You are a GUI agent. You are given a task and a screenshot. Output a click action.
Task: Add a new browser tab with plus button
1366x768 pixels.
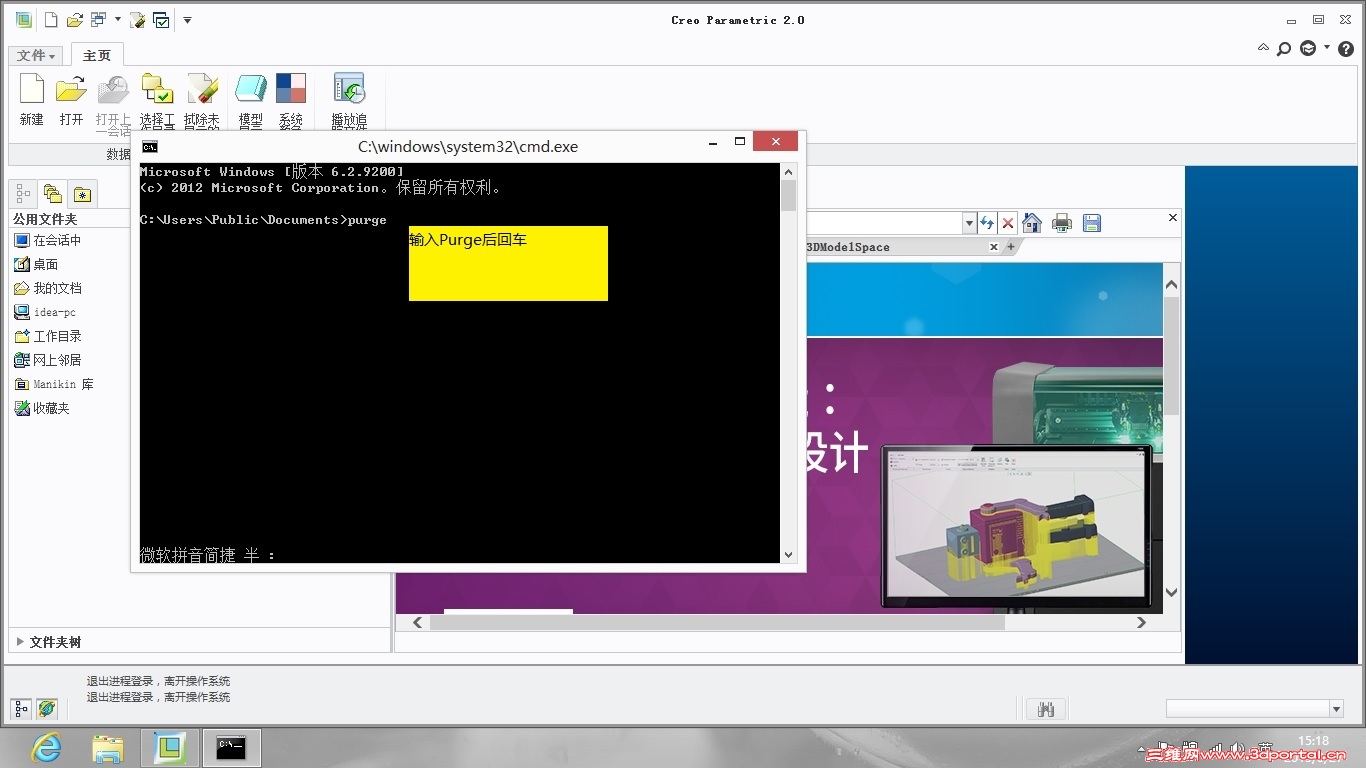coord(1010,247)
